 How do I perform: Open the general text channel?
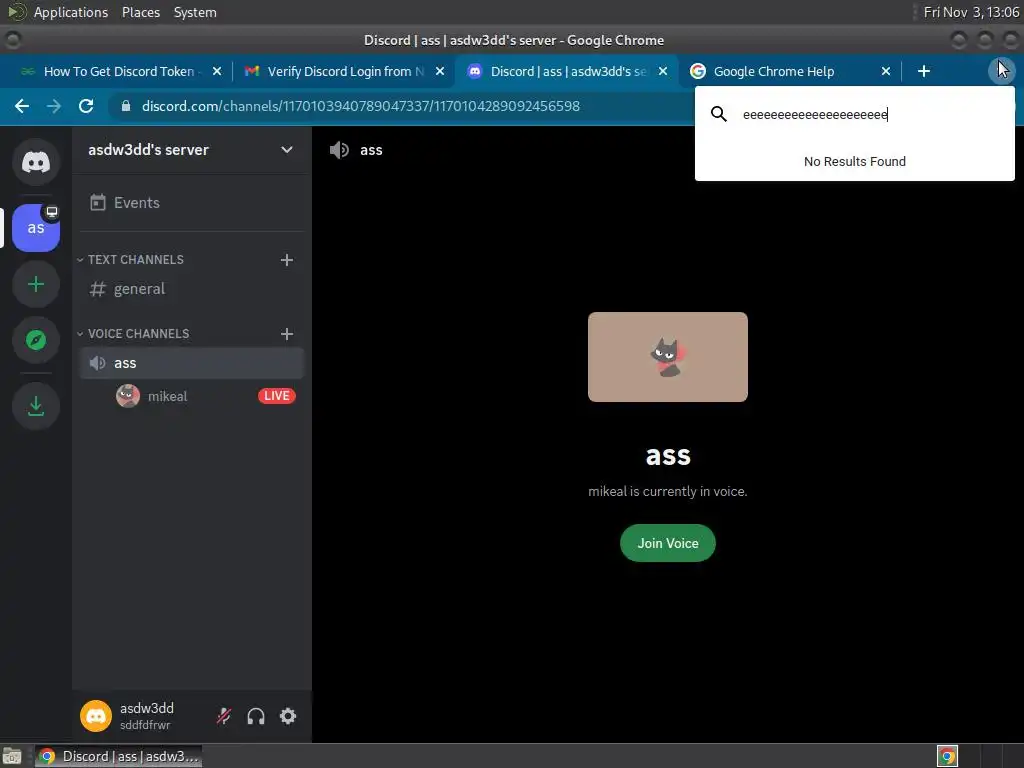pos(191,289)
